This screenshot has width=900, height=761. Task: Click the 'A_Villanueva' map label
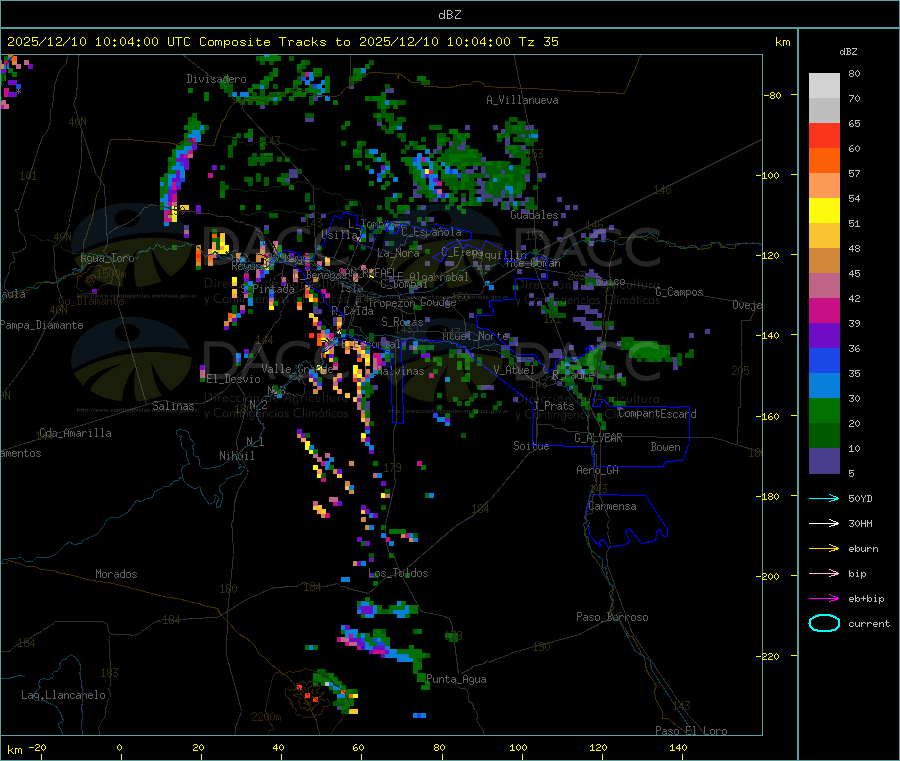(x=522, y=100)
